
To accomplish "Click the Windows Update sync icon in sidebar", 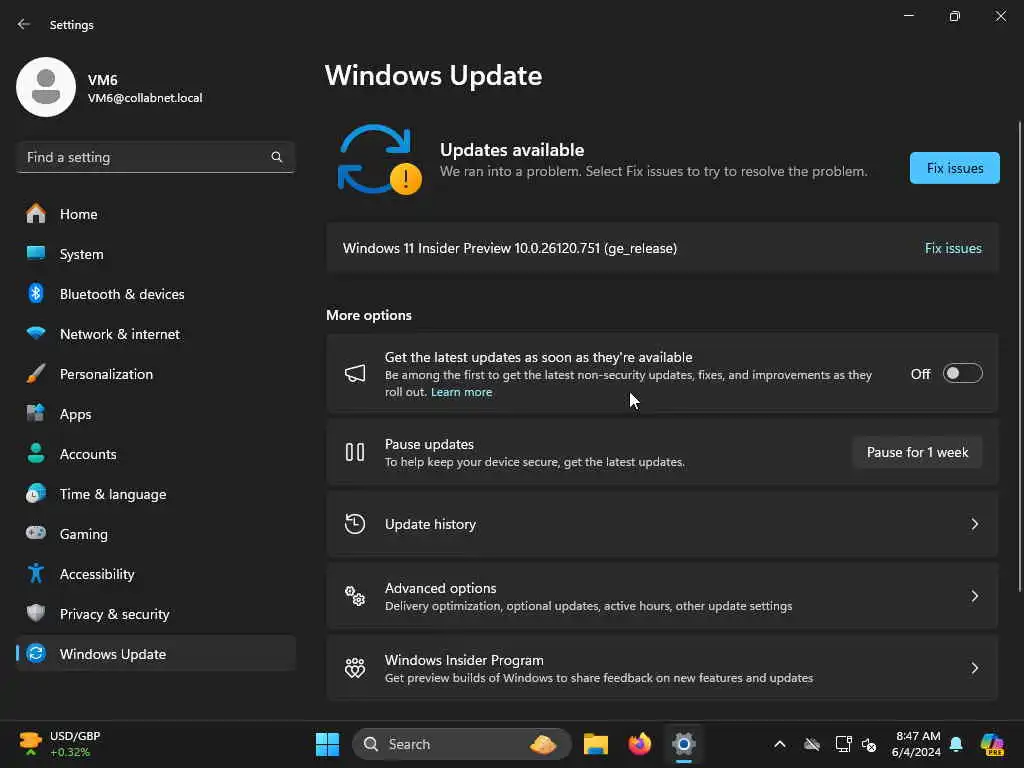I will point(36,653).
